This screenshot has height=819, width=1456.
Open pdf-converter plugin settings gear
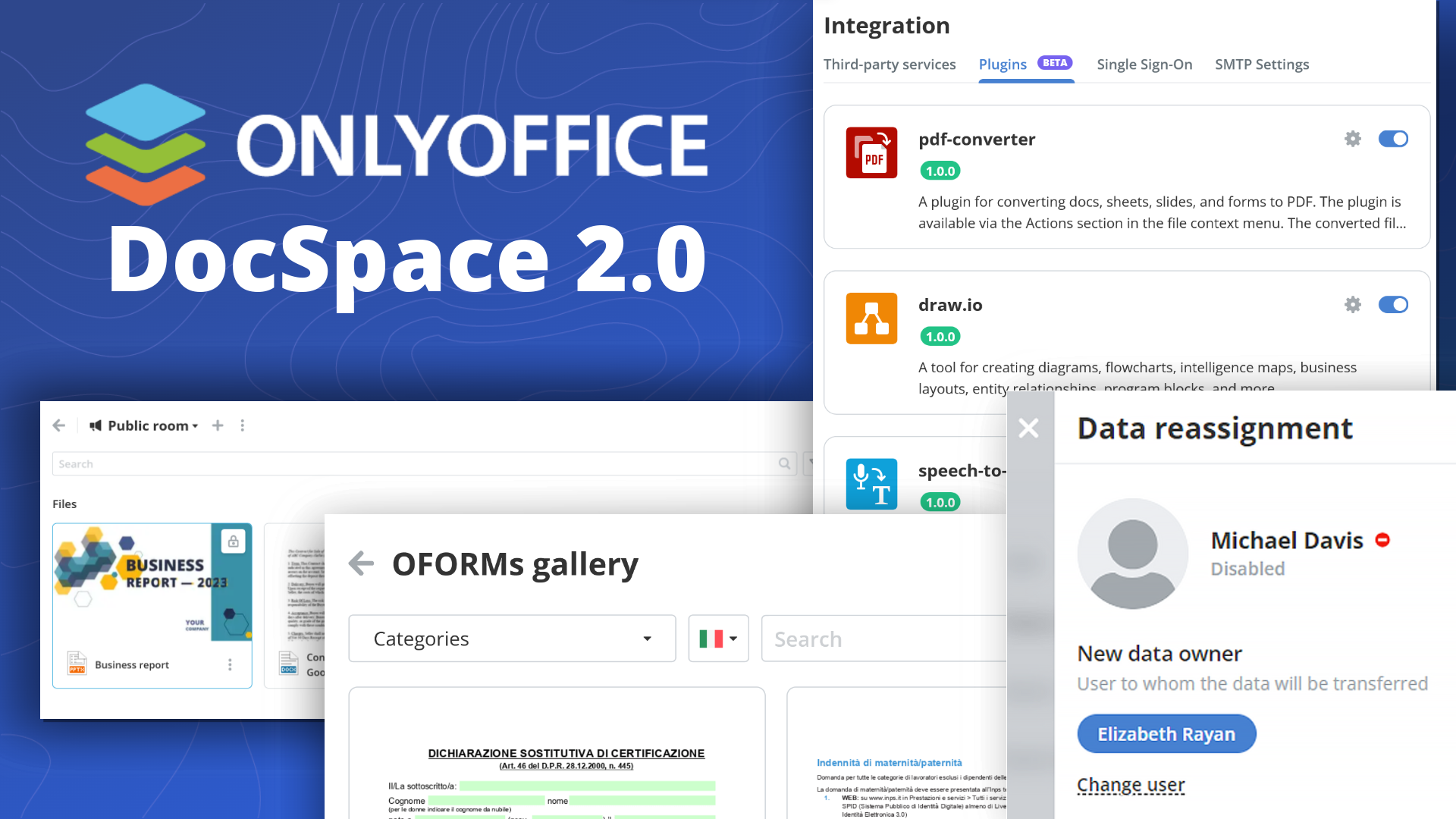[x=1353, y=139]
